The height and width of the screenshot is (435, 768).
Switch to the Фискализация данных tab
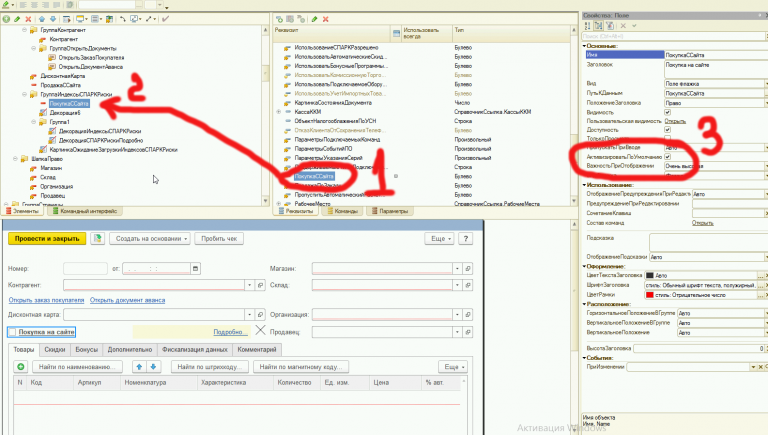[x=194, y=348]
